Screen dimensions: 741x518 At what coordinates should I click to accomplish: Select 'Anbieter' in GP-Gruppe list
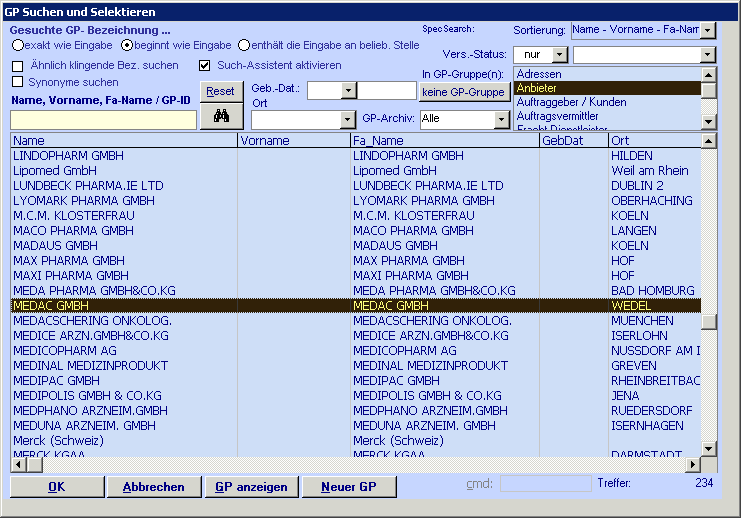coord(607,88)
